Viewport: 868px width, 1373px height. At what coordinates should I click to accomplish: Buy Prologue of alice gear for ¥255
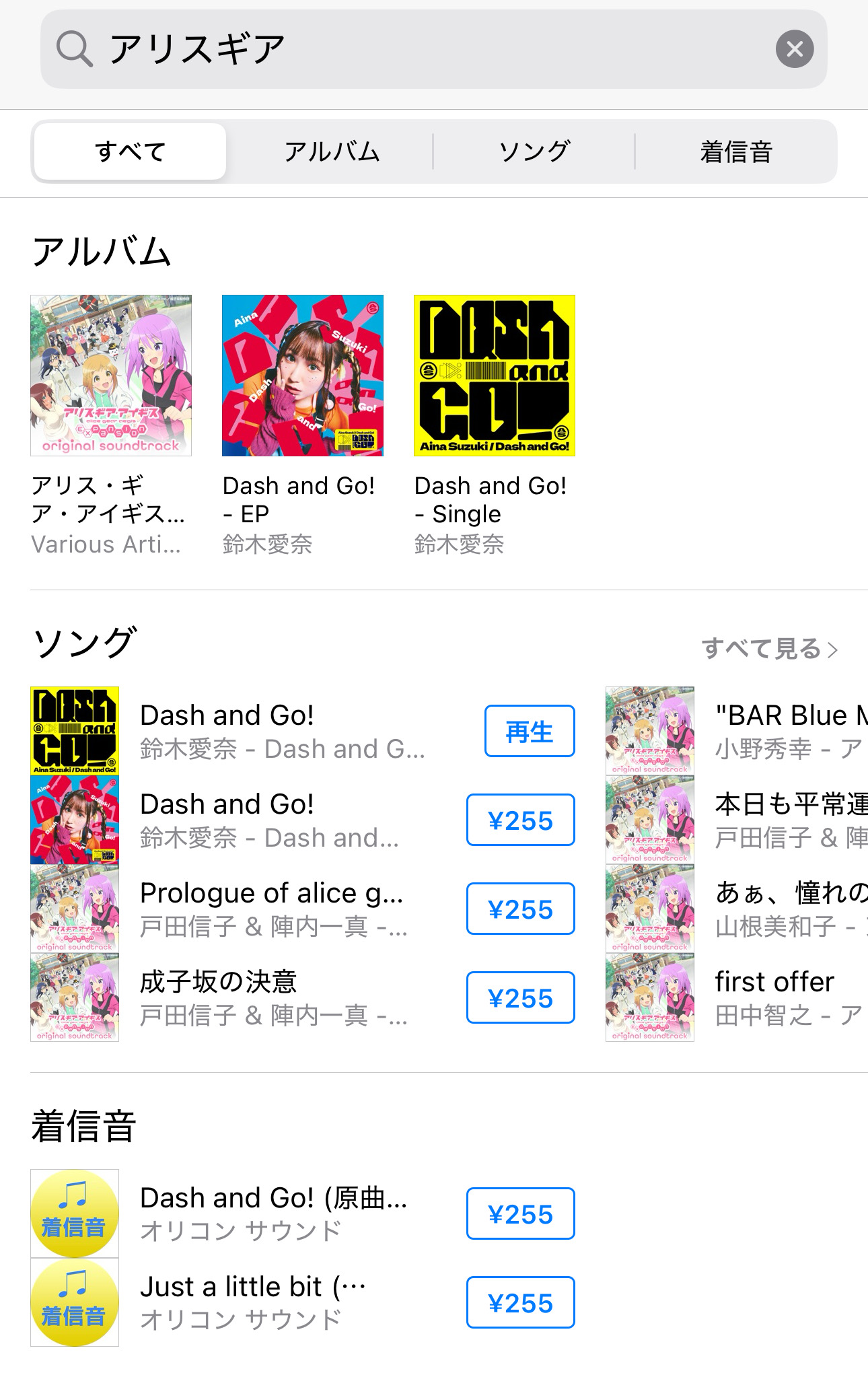pyautogui.click(x=521, y=909)
